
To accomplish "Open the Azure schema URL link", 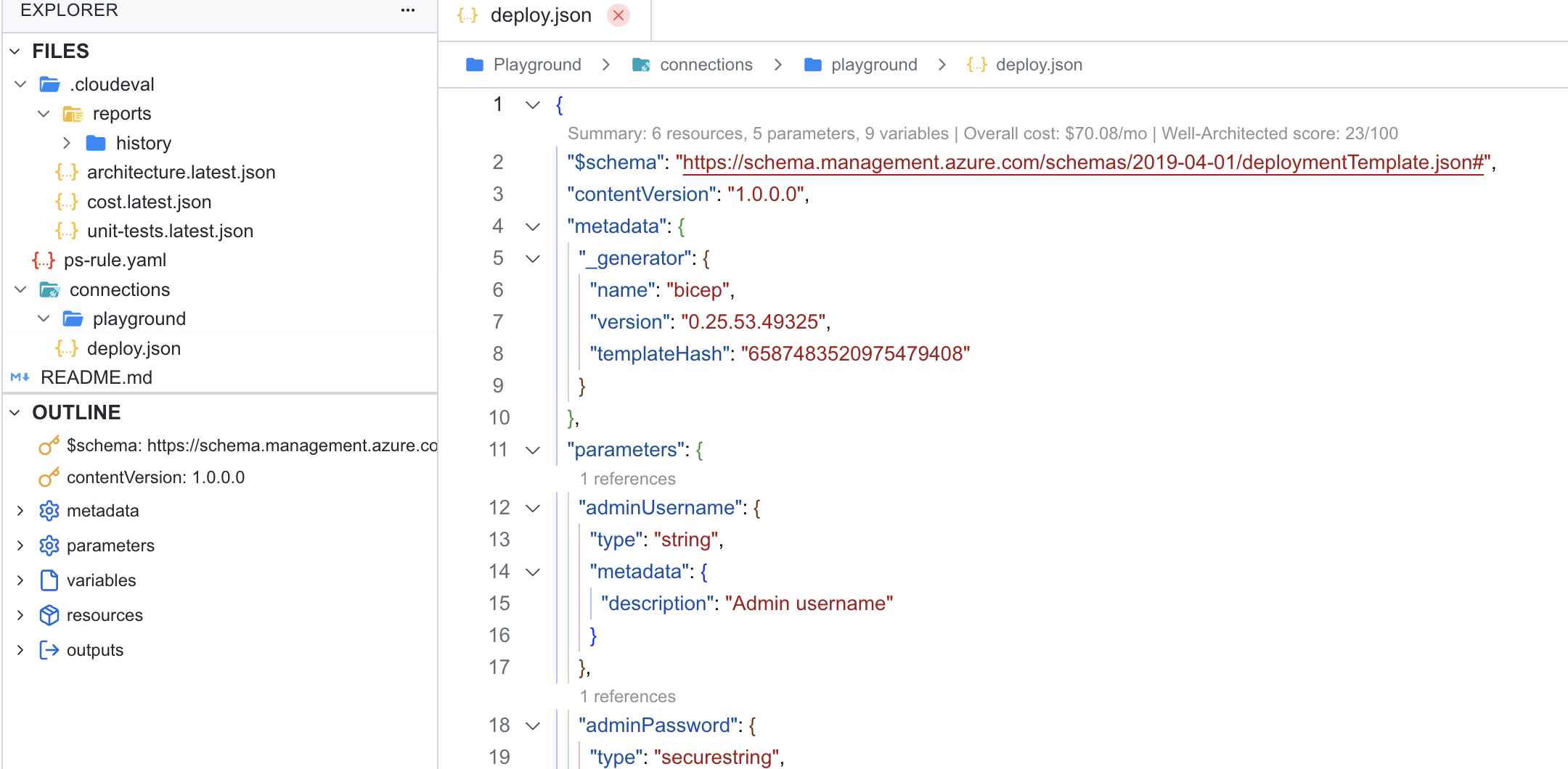I will click(x=1083, y=163).
